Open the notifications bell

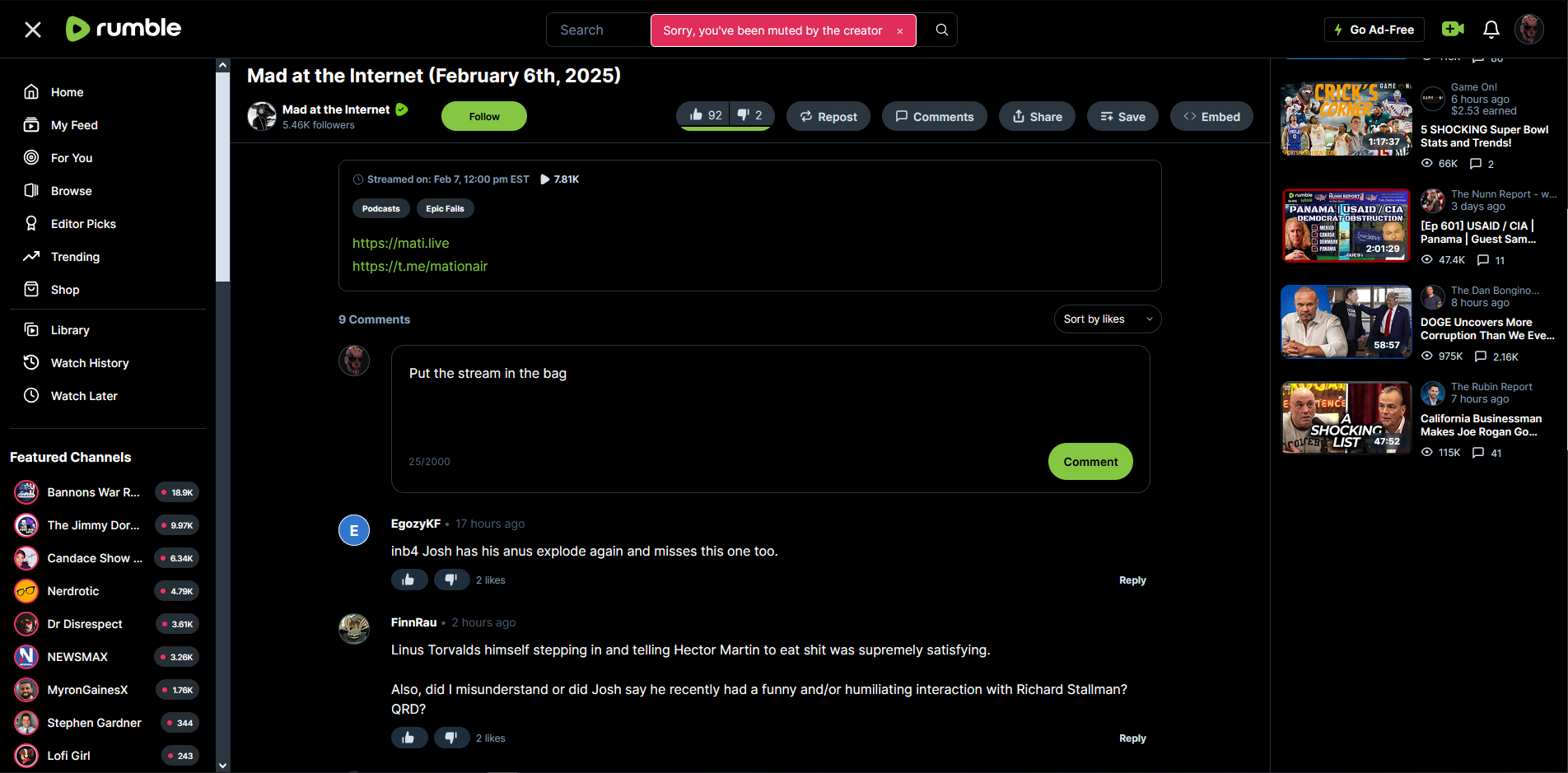click(x=1491, y=30)
